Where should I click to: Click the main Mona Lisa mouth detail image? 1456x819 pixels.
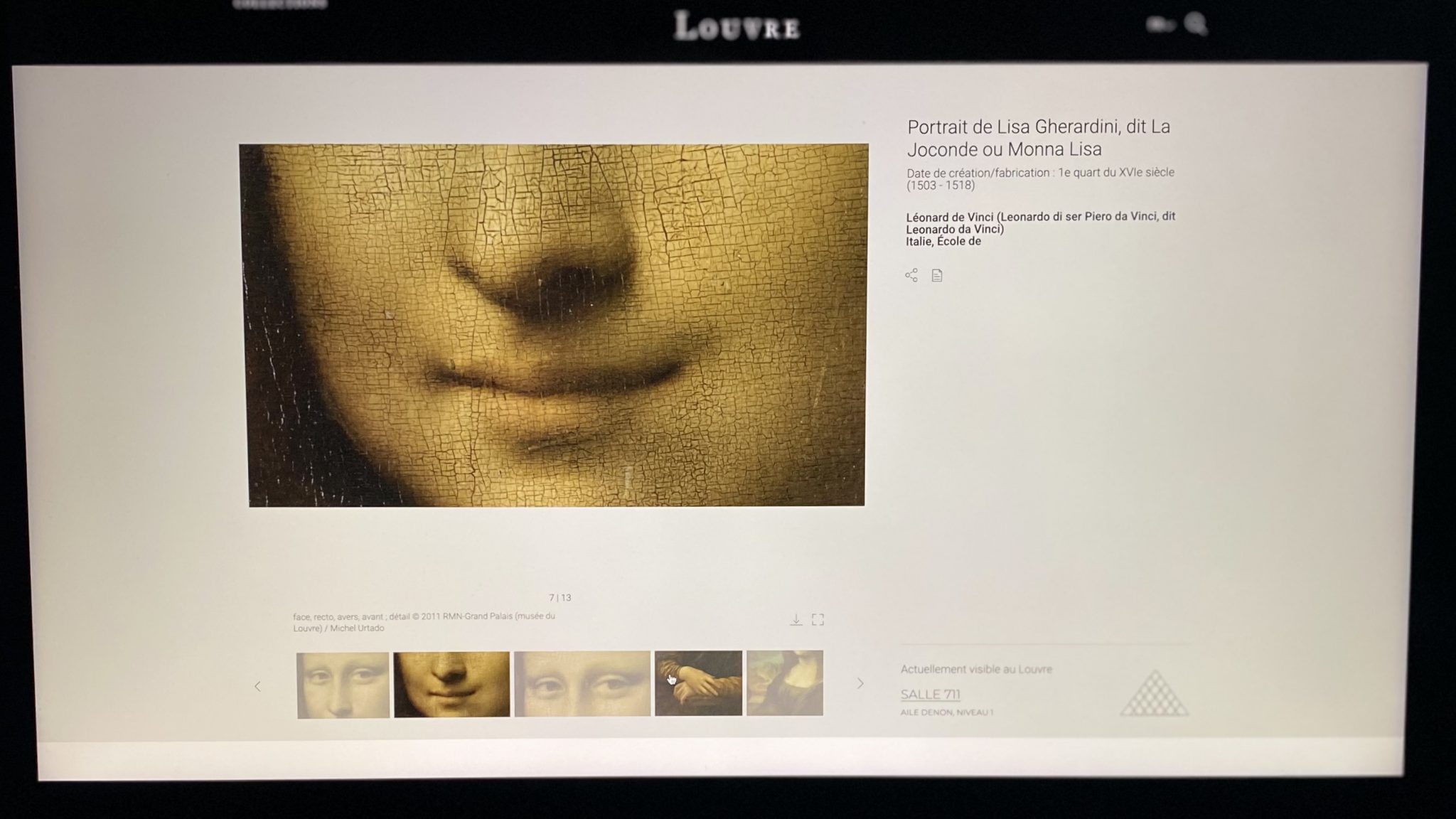point(555,325)
